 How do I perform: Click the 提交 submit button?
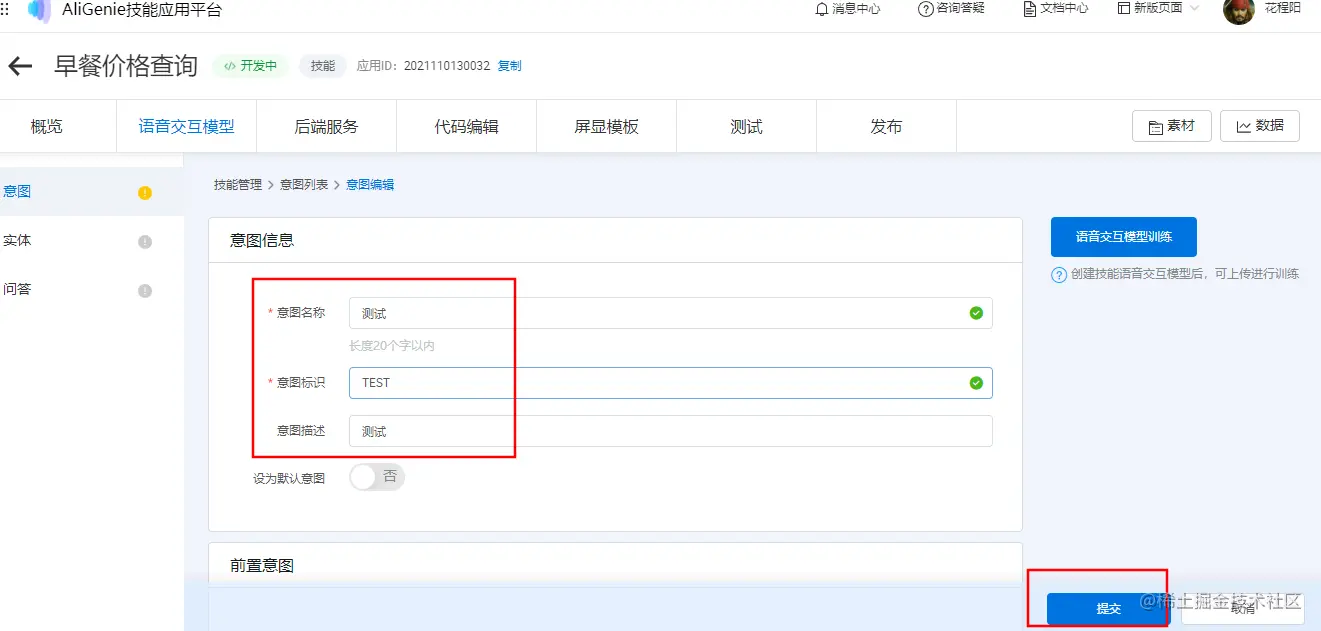pos(1107,609)
